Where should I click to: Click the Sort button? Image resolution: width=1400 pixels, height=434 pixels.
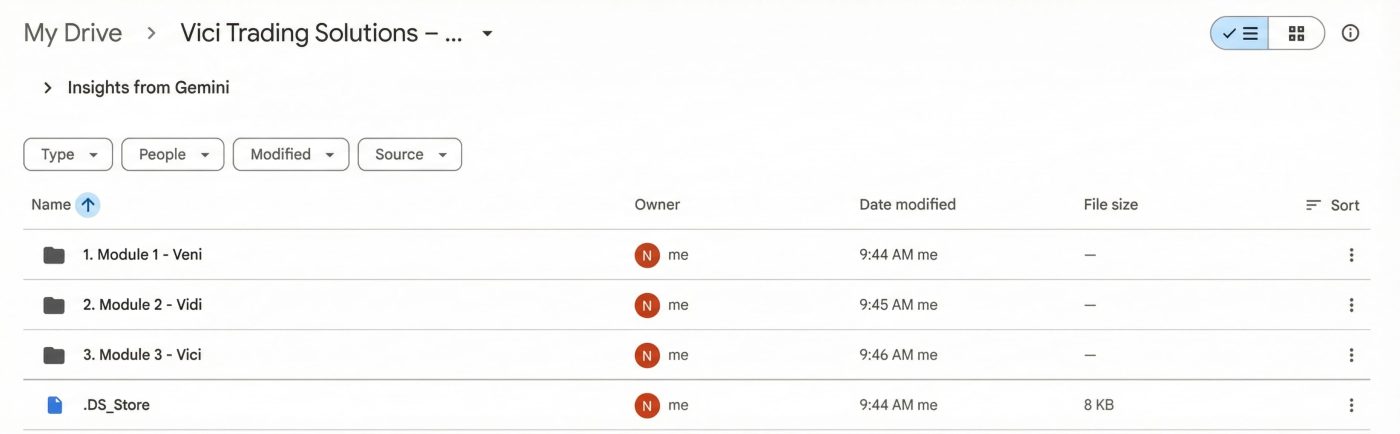pos(1333,205)
